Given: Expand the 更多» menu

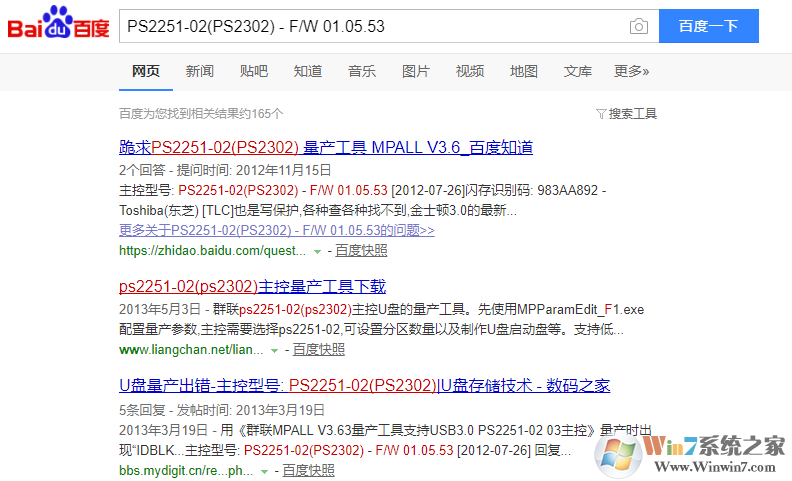Looking at the screenshot, I should click(631, 71).
